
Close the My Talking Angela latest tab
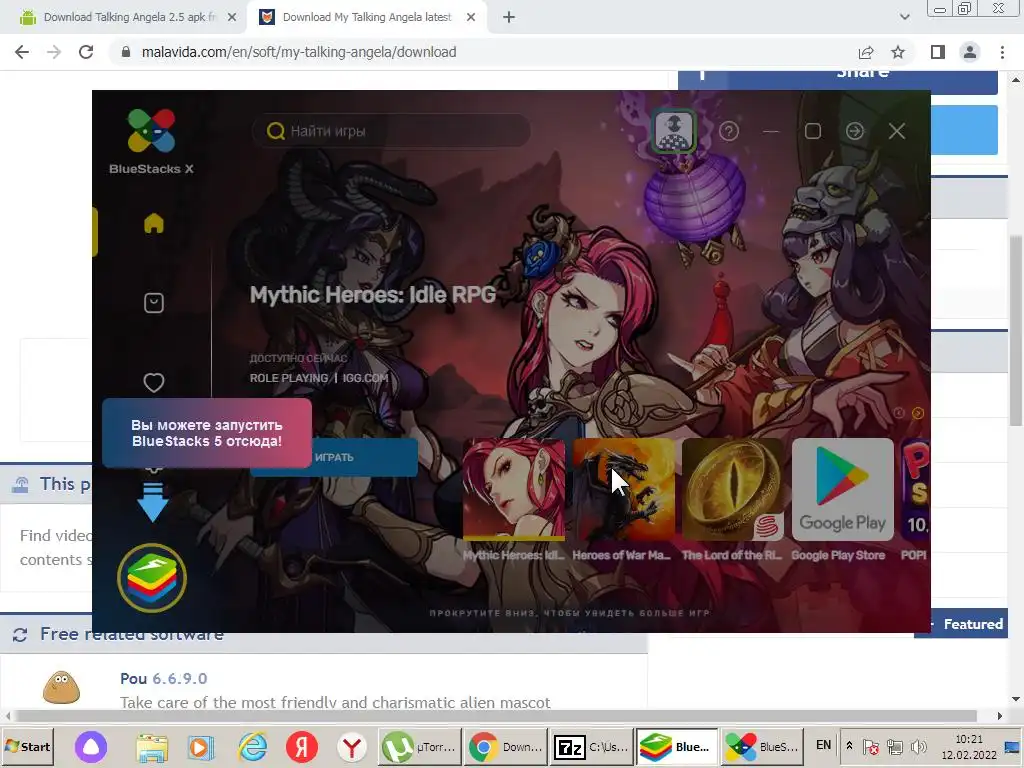pos(471,18)
